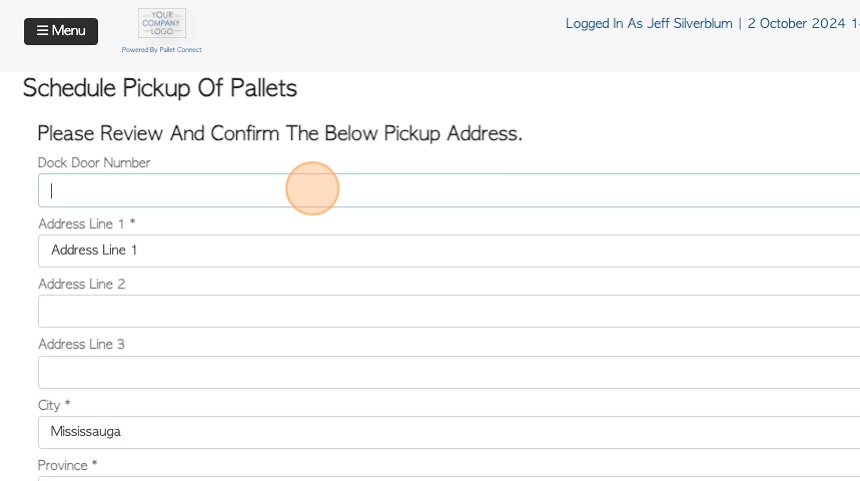Click the Address Line 3 label
This screenshot has height=481, width=860.
point(82,344)
